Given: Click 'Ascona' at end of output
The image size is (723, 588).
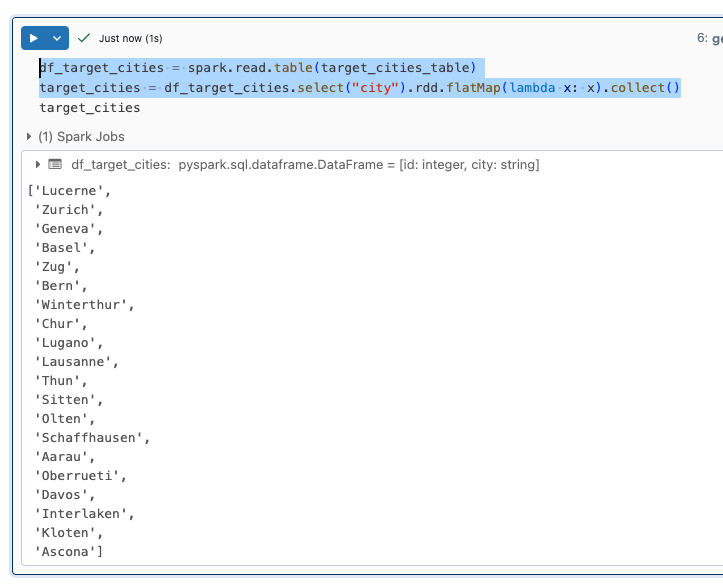Looking at the screenshot, I should click(x=68, y=551).
